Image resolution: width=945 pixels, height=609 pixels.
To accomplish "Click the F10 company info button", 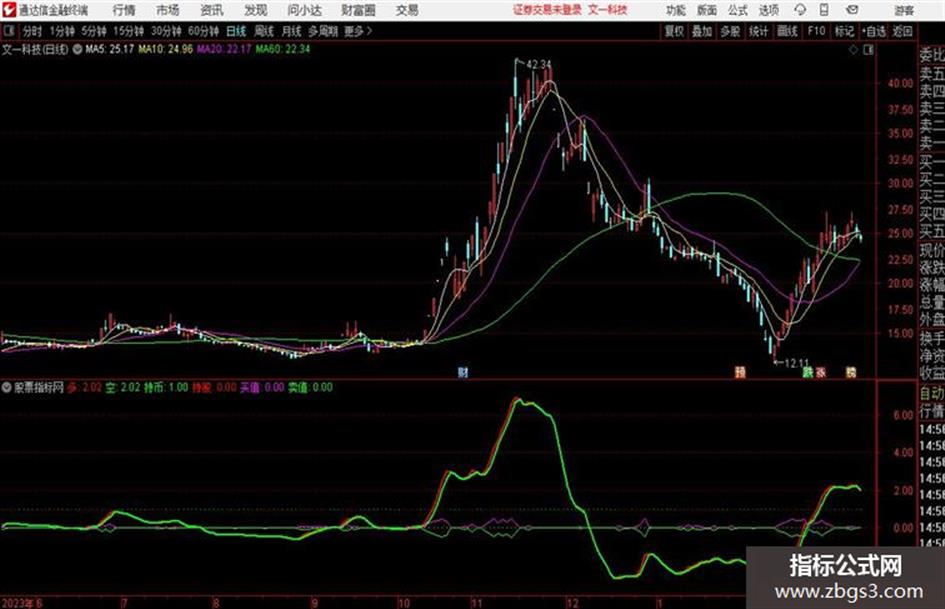I will pyautogui.click(x=816, y=31).
